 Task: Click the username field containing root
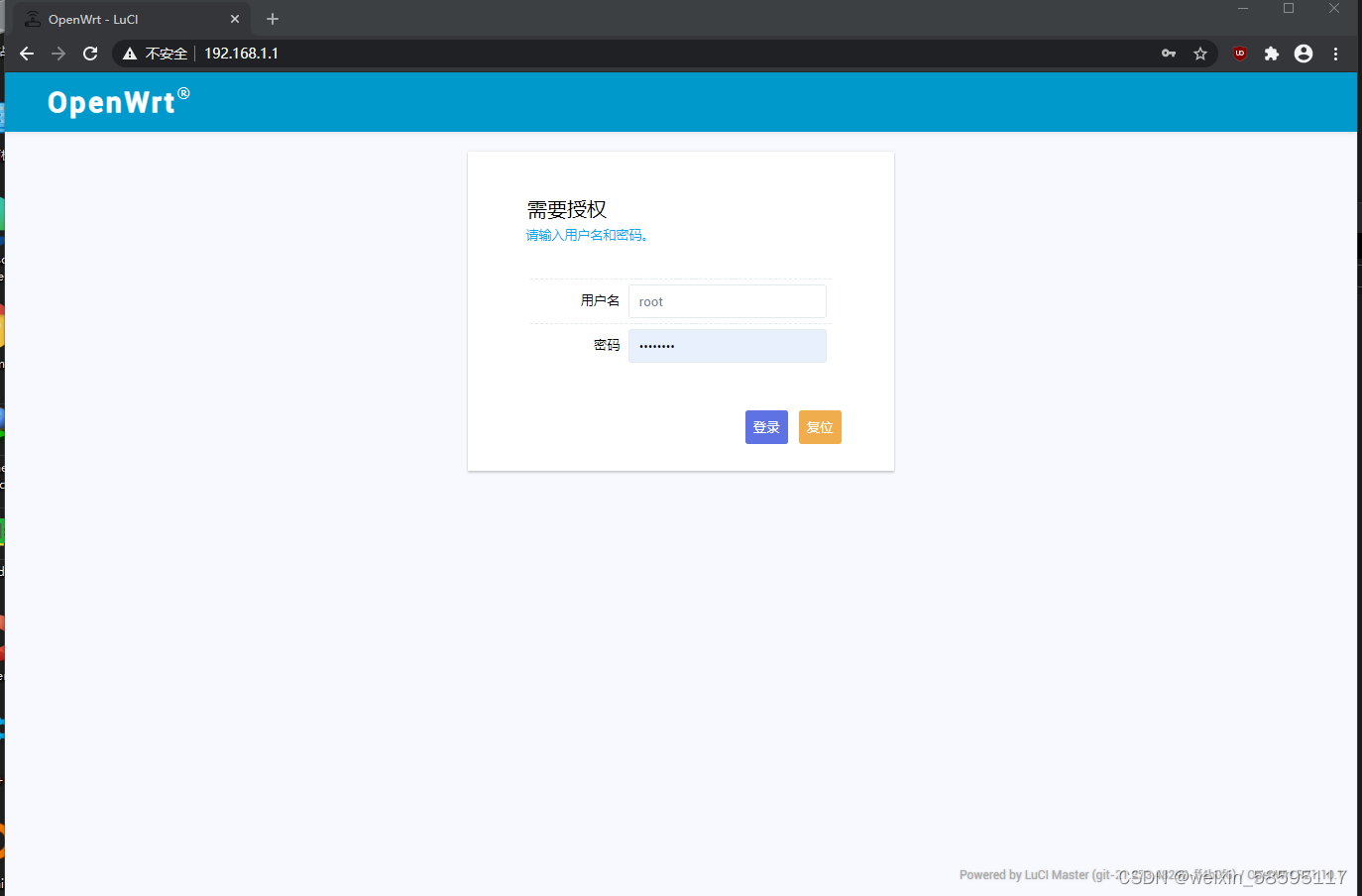click(728, 301)
